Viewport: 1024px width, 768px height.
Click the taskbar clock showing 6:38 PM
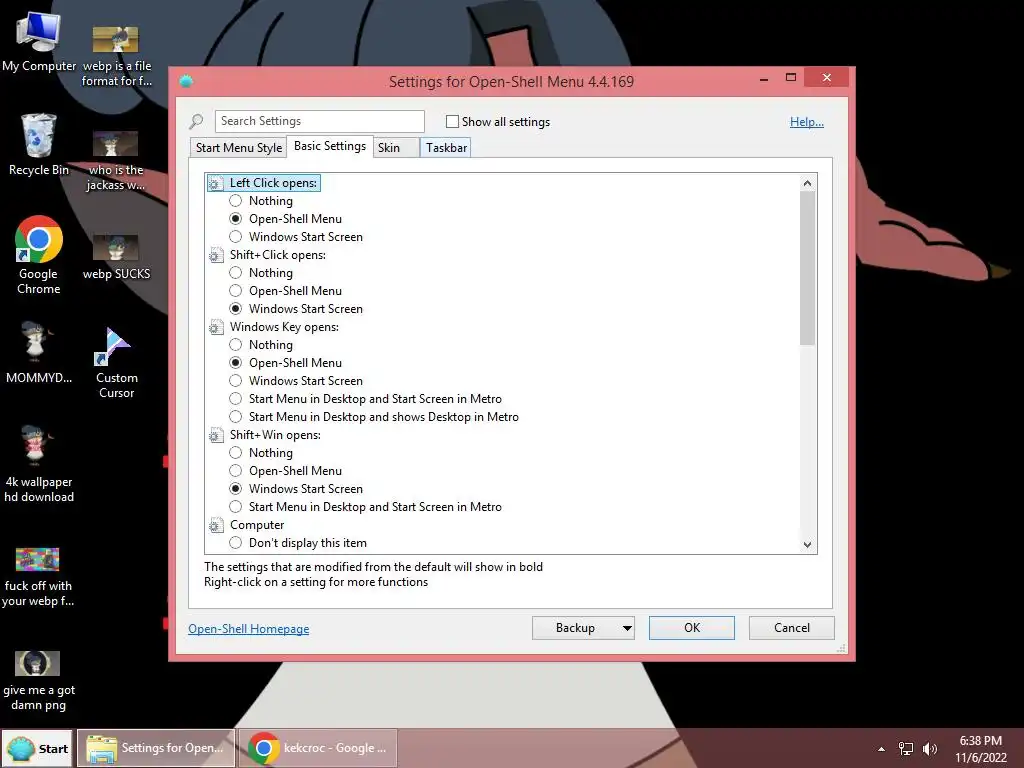[980, 749]
